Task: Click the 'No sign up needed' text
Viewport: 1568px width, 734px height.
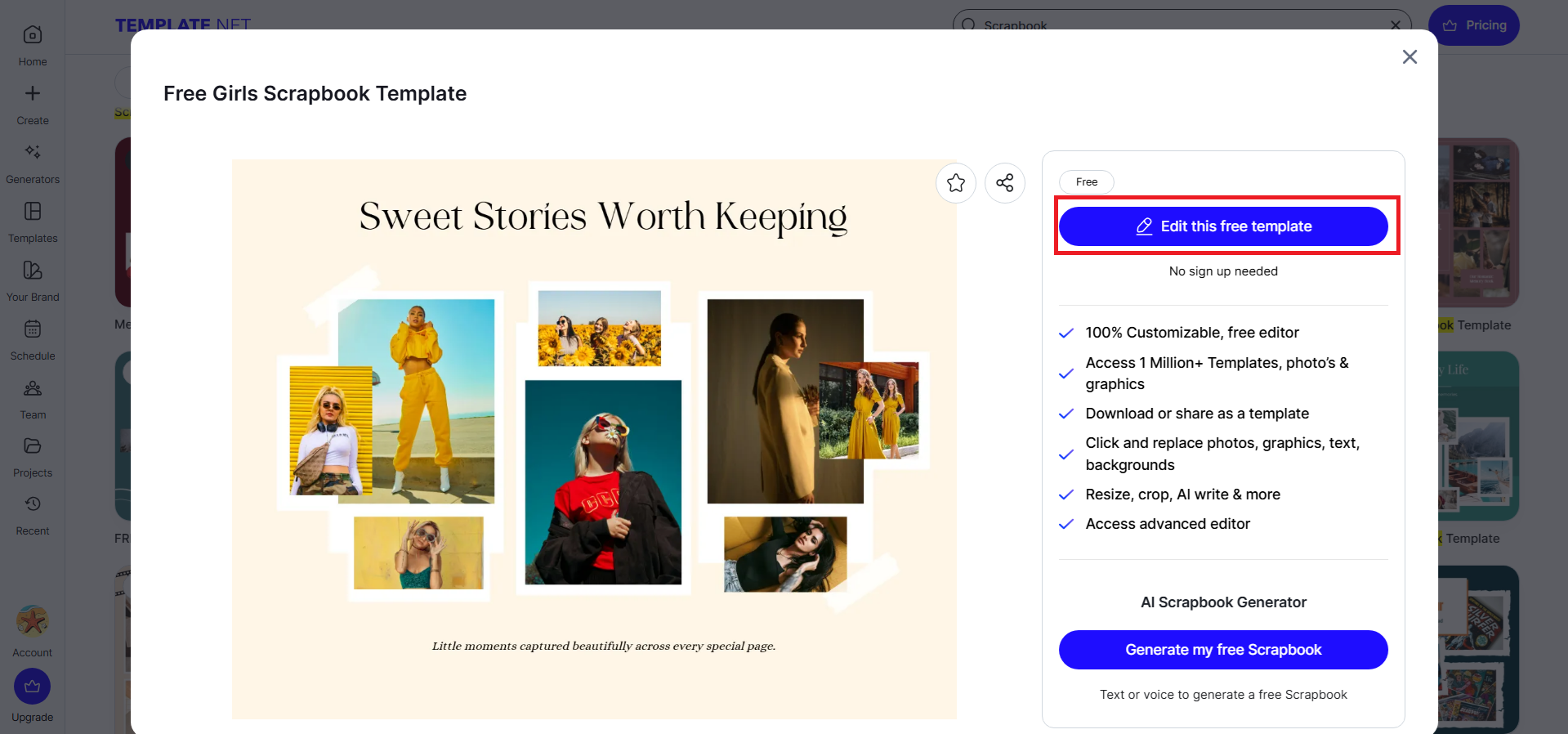Action: pyautogui.click(x=1223, y=271)
